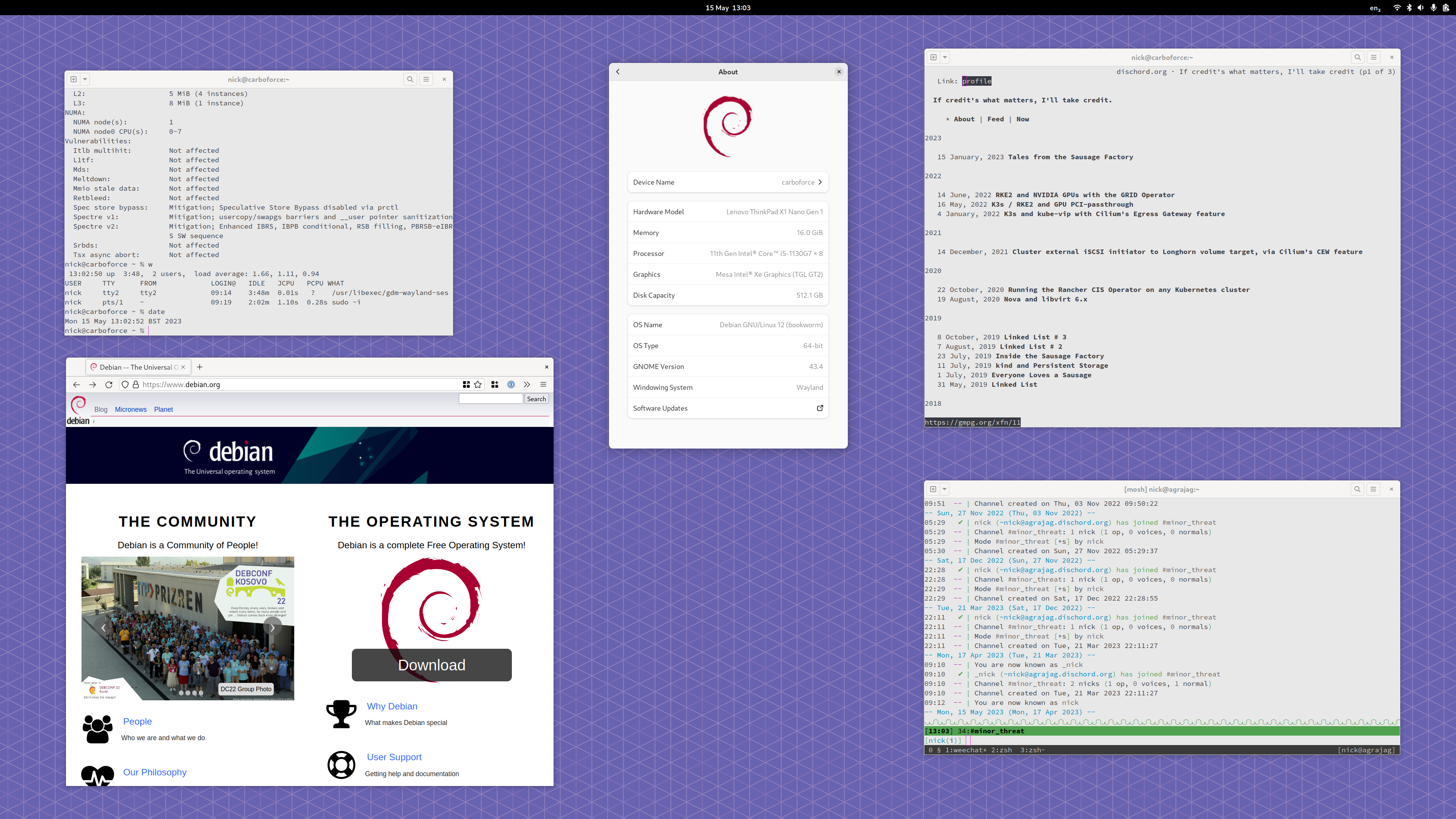The image size is (1456, 819).
Task: Open system volume indicator in top bar
Action: click(x=1420, y=7)
